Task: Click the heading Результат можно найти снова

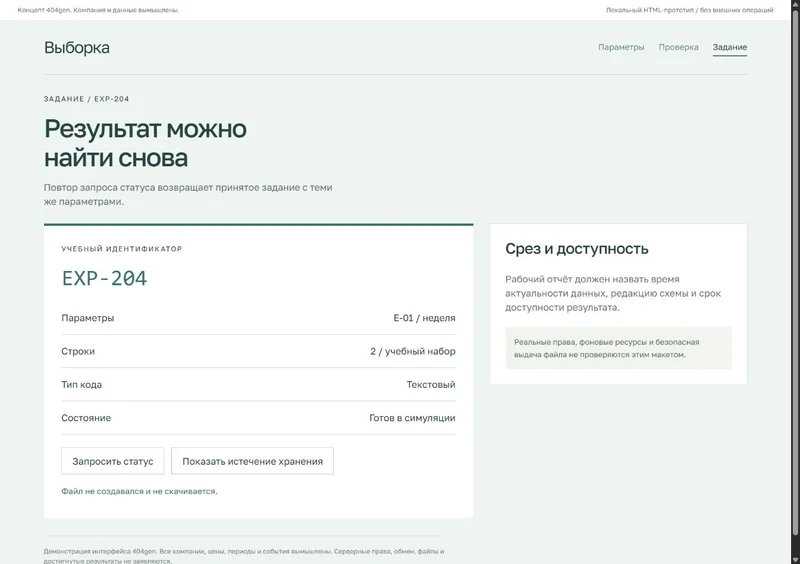Action: pos(145,143)
